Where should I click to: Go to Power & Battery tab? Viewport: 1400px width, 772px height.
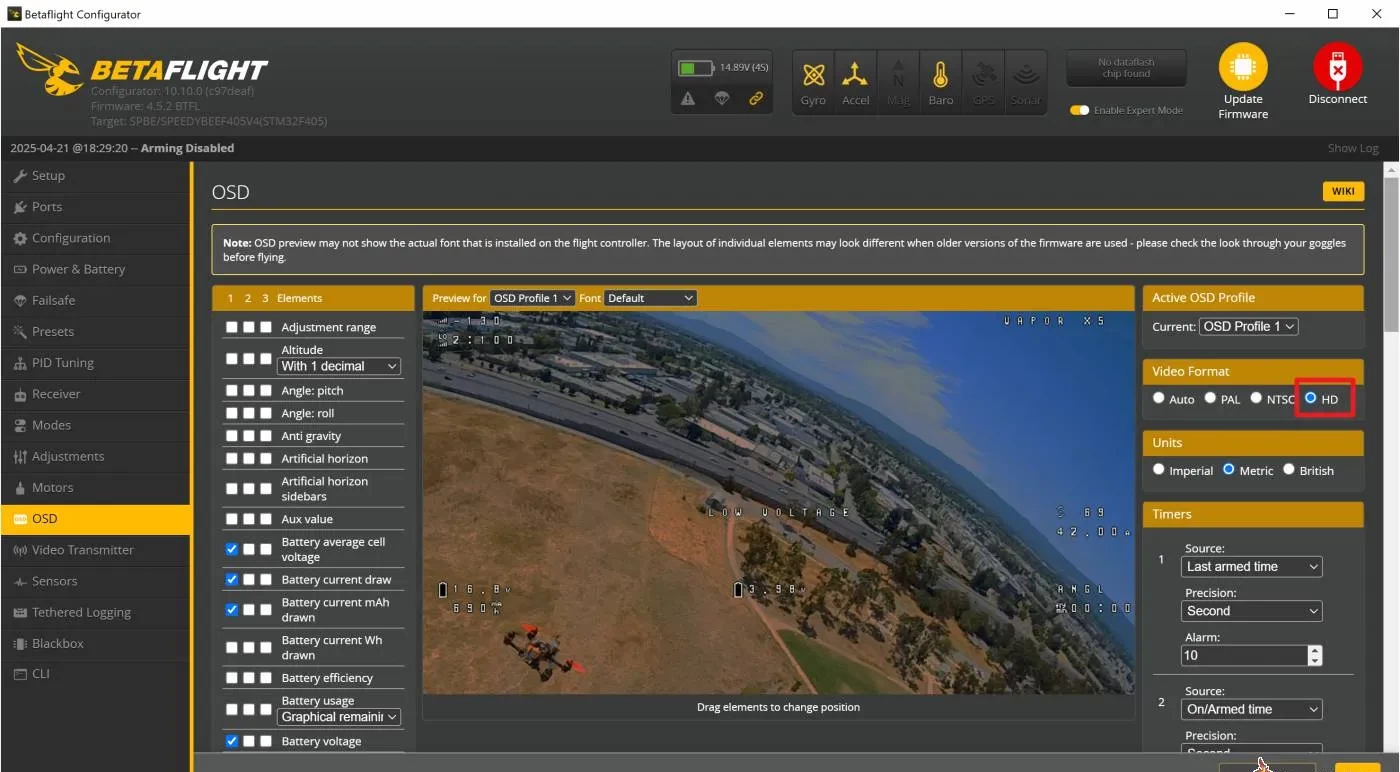[95, 269]
